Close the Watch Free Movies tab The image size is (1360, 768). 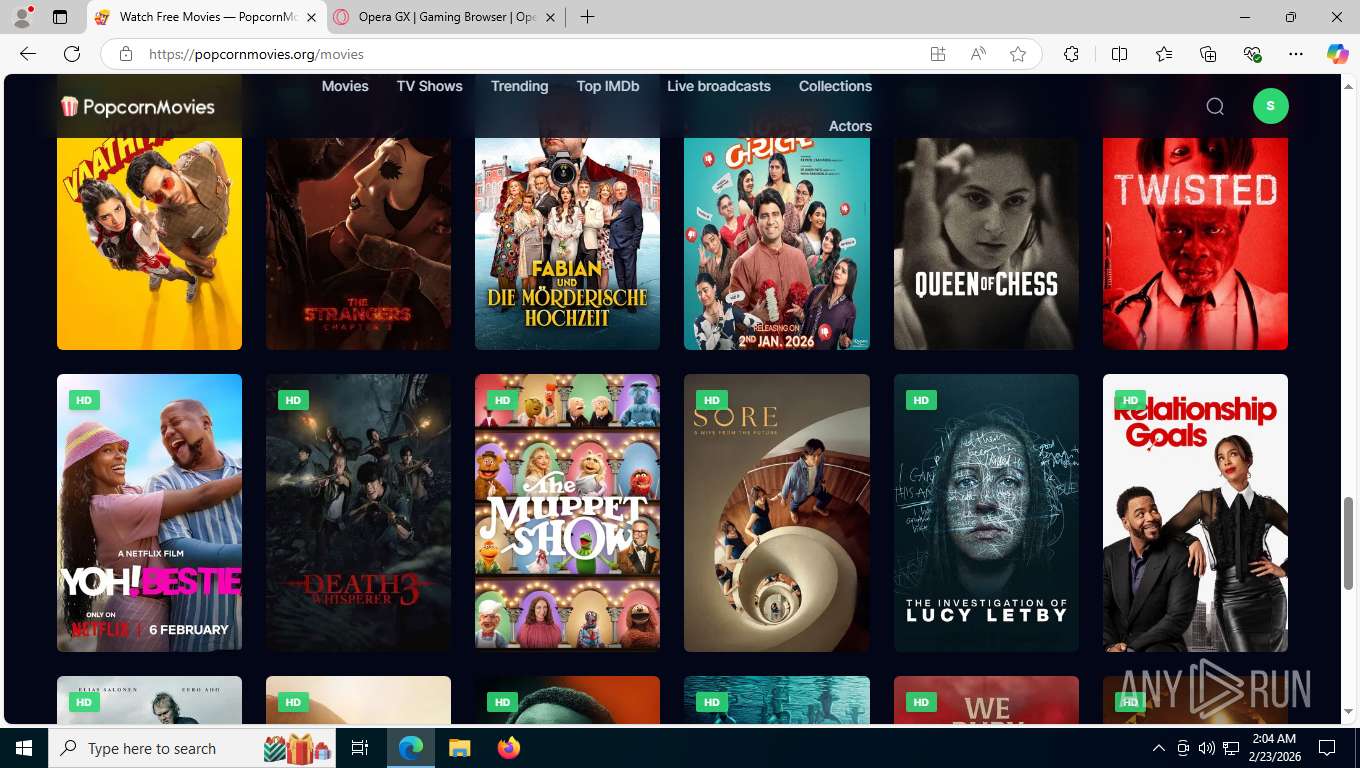(310, 17)
